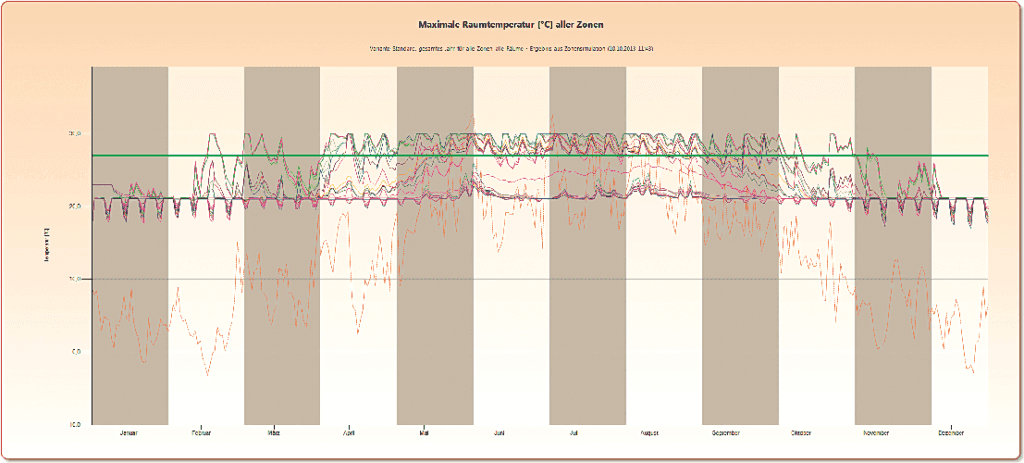Image resolution: width=1024 pixels, height=463 pixels.
Task: Click the 25,0 y-axis tick label
Action: click(x=74, y=133)
